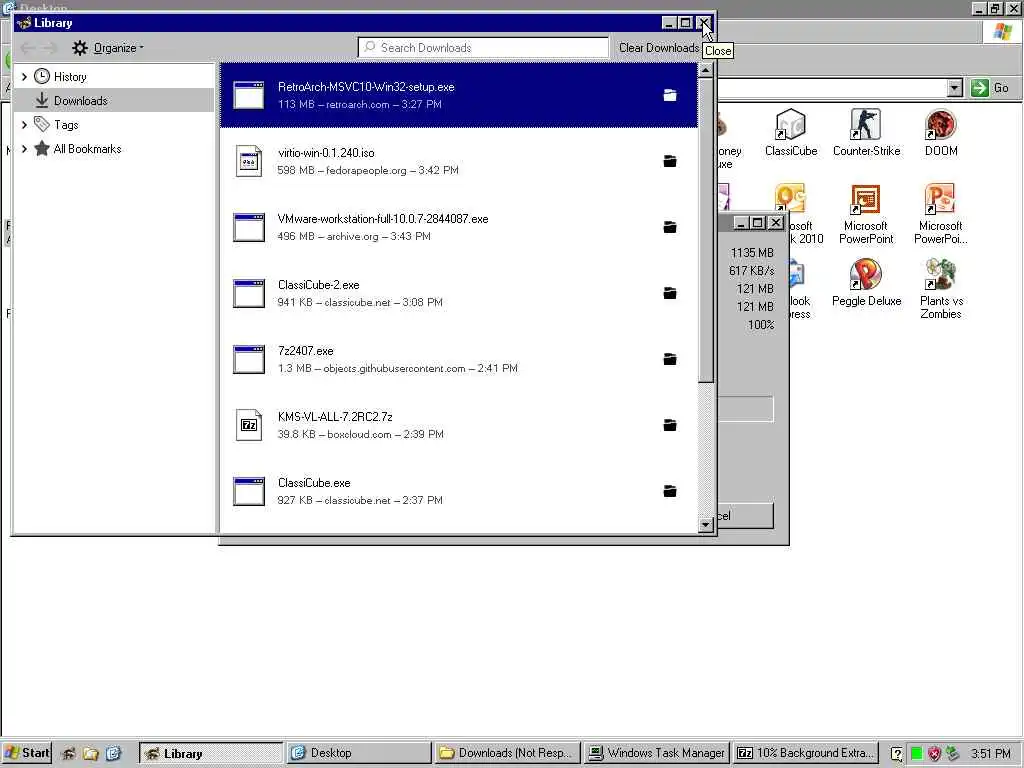Open DOOM desktop shortcut

pyautogui.click(x=941, y=133)
